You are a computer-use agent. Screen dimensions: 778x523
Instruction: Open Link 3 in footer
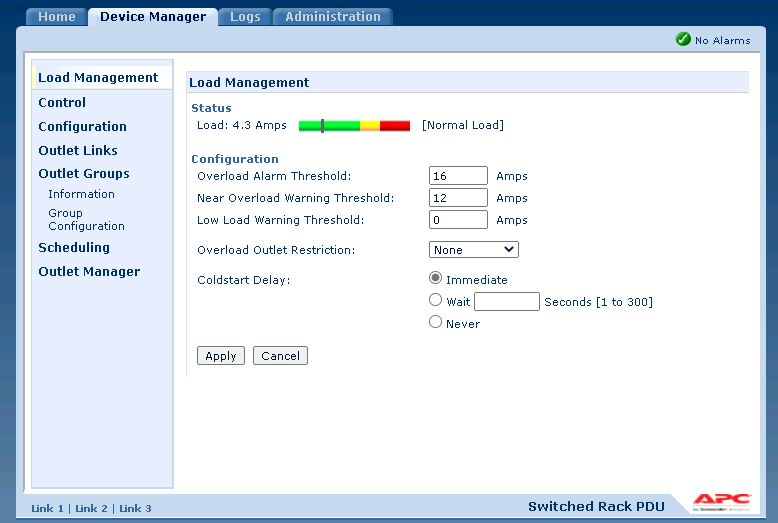[135, 509]
